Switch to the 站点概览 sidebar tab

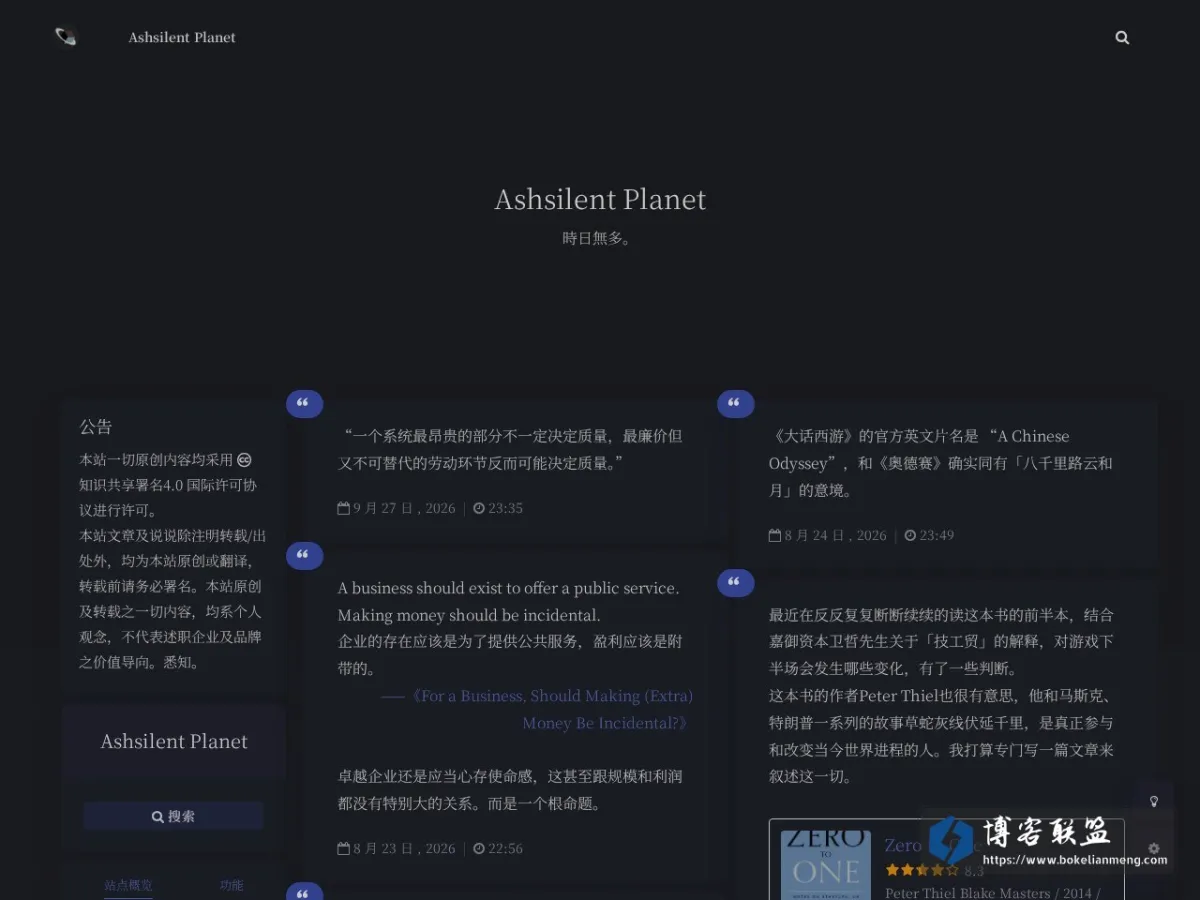(129, 885)
